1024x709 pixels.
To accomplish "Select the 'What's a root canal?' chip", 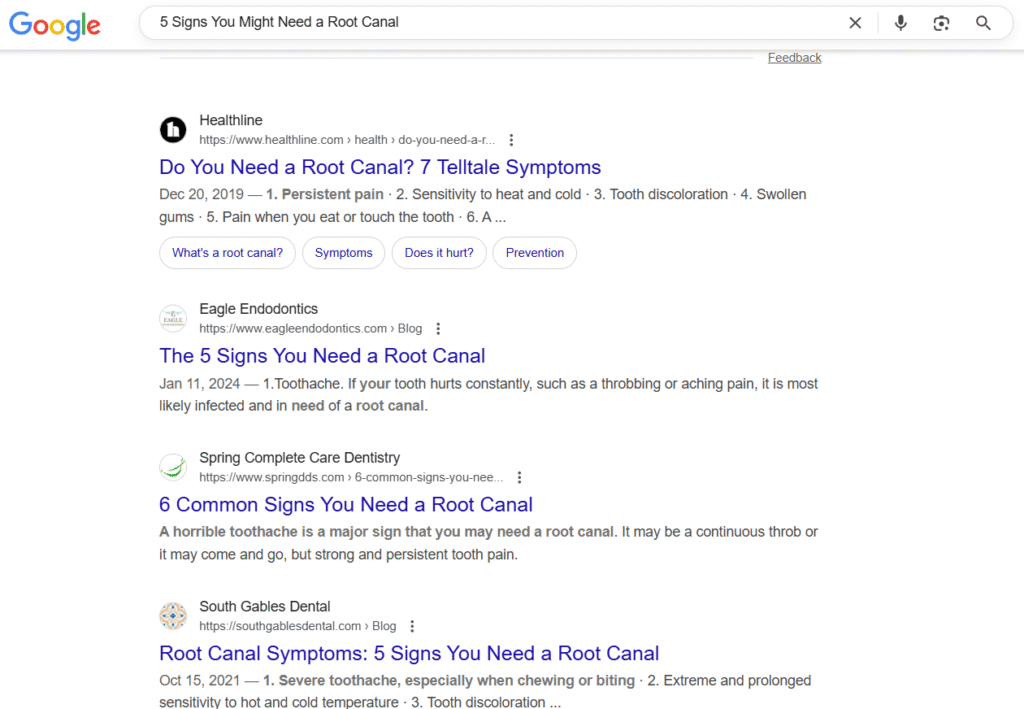I will (227, 253).
